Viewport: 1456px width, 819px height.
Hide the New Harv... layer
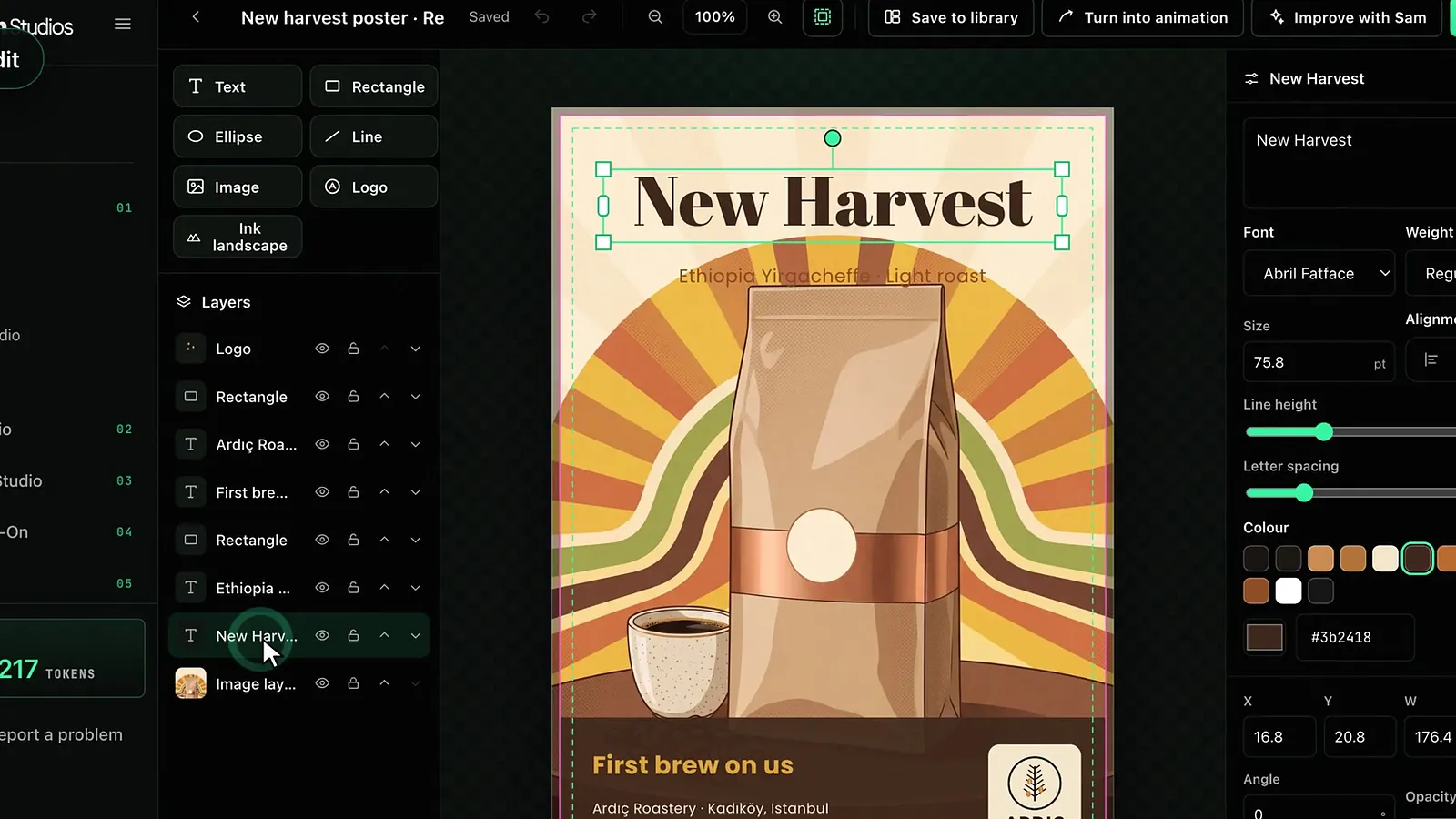click(322, 635)
